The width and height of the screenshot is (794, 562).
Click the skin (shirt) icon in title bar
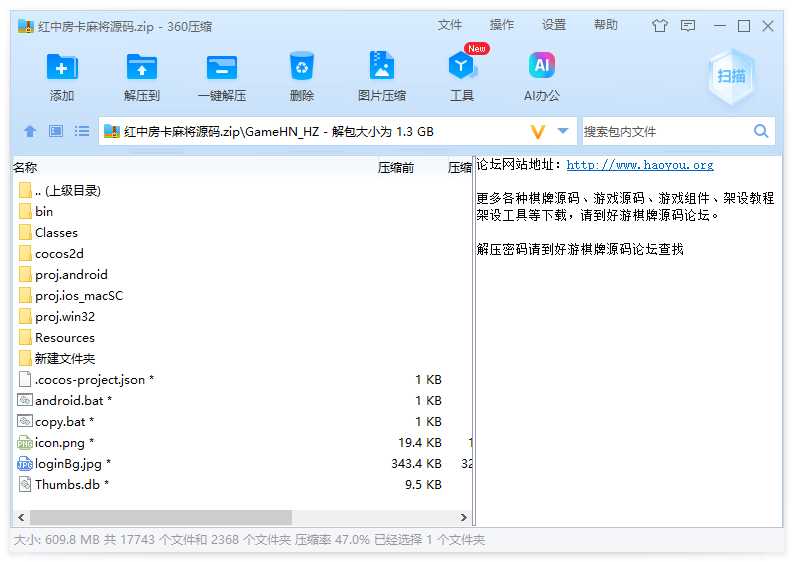point(659,25)
